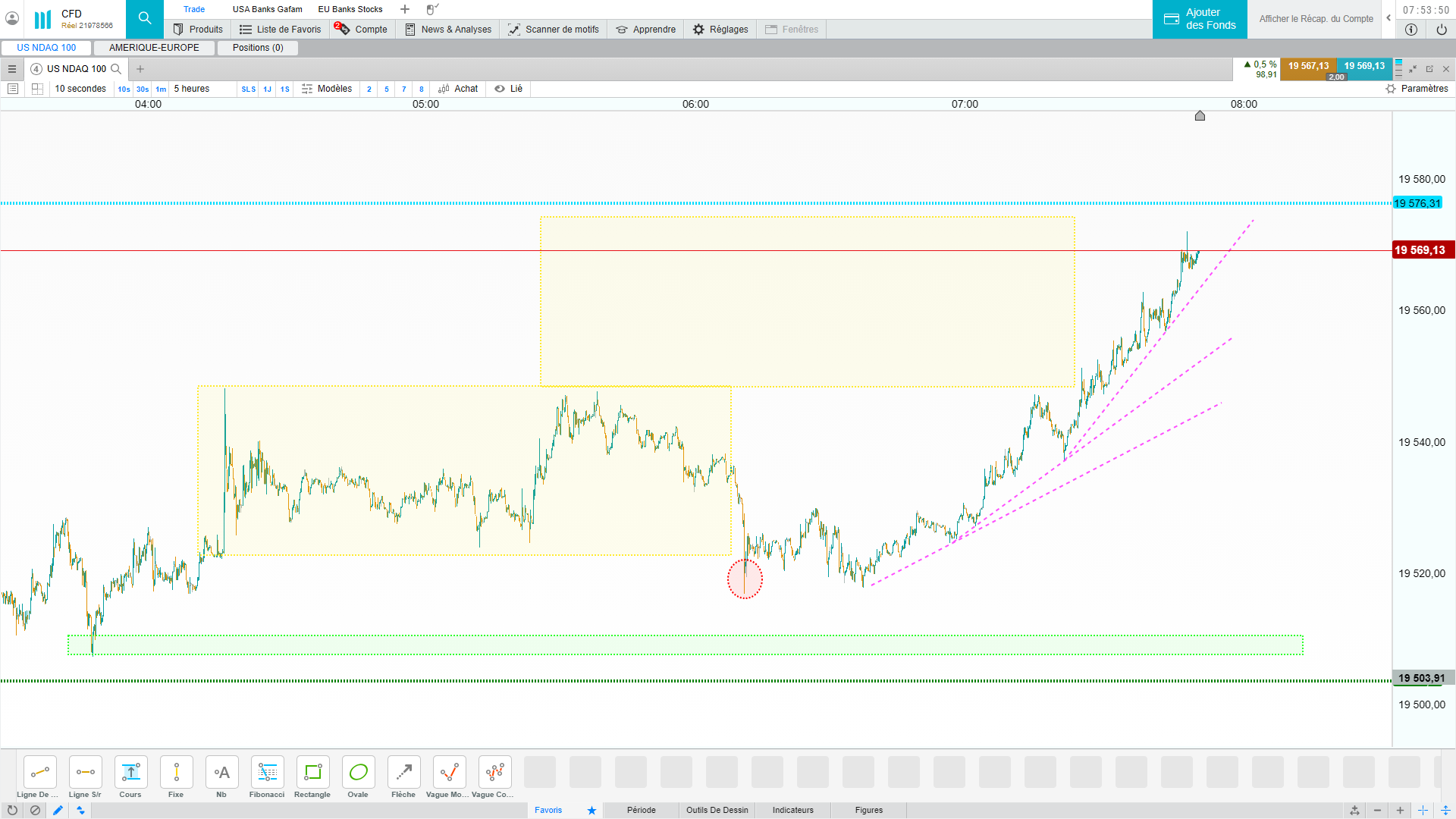
Task: Switch to the AMERIQUE-EUROPE tab
Action: (x=154, y=48)
